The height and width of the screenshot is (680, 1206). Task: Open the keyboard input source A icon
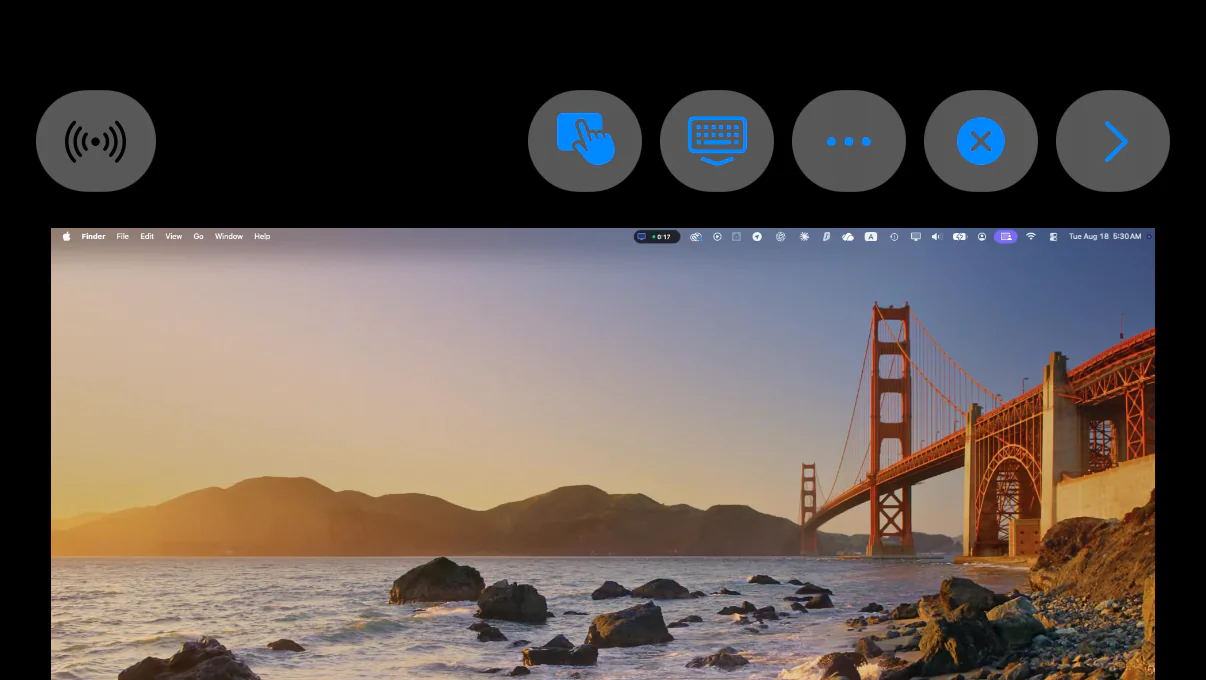click(871, 237)
